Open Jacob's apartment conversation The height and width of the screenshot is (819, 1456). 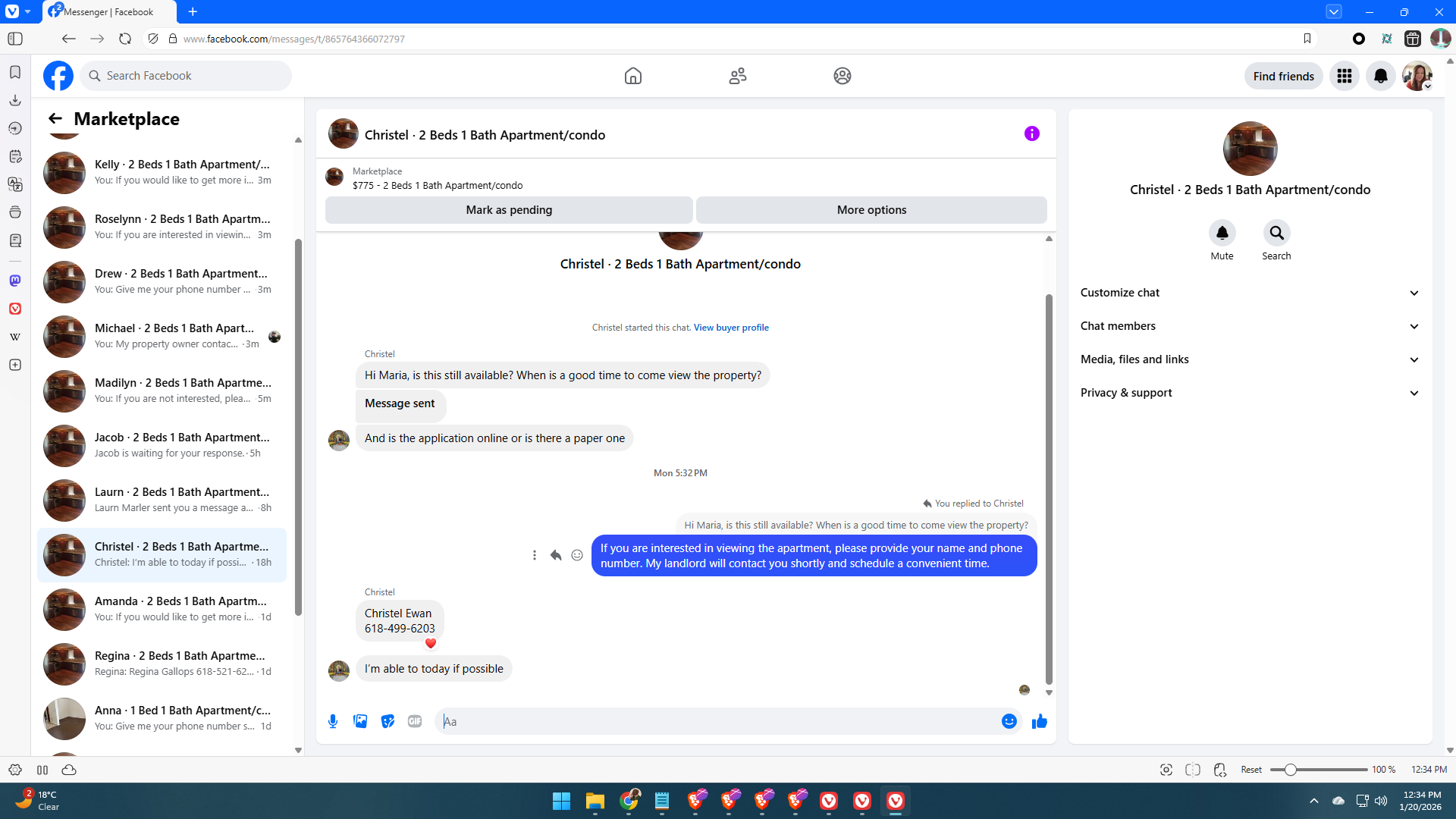(162, 445)
